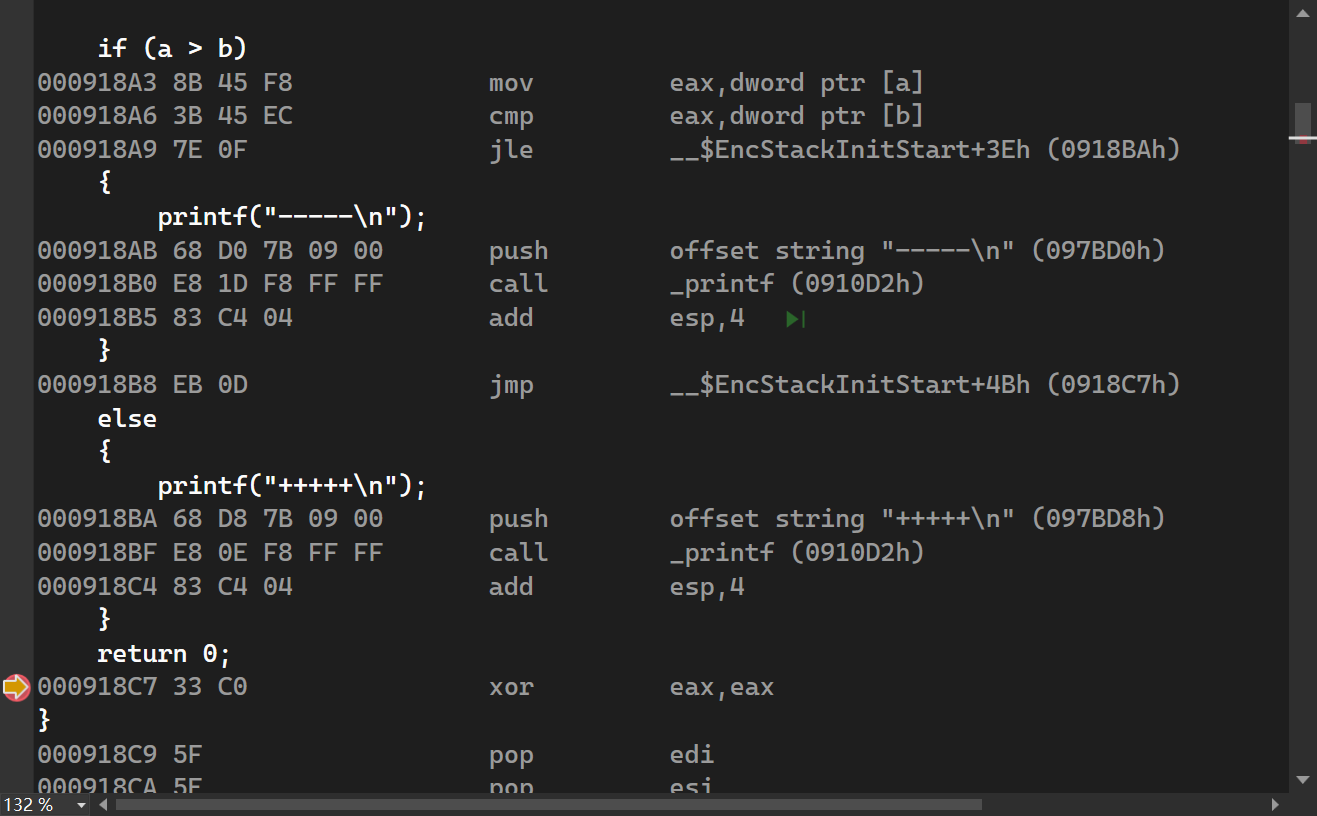Place cursor on the "if (a > b)" line

point(171,48)
